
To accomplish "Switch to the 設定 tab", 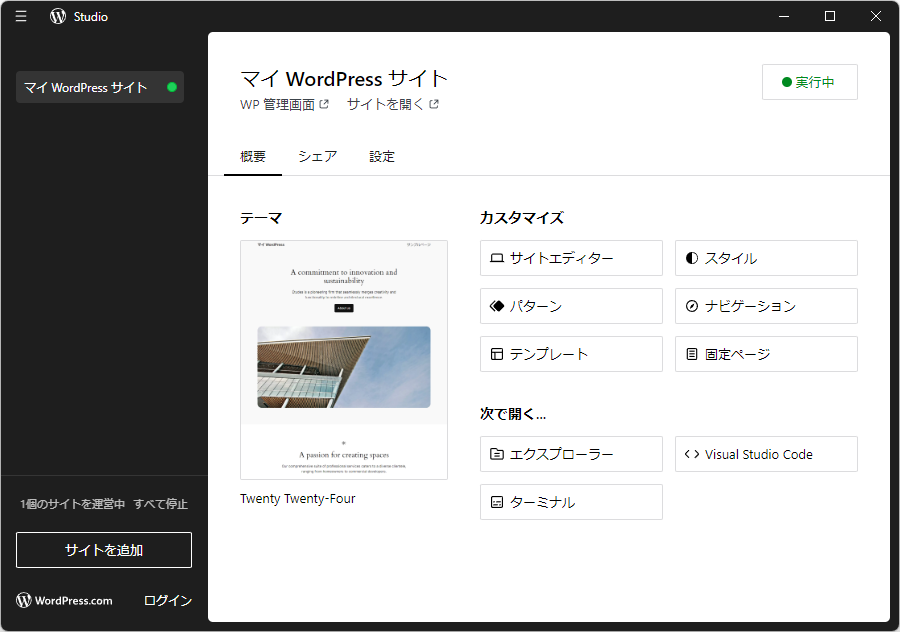I will [x=381, y=156].
